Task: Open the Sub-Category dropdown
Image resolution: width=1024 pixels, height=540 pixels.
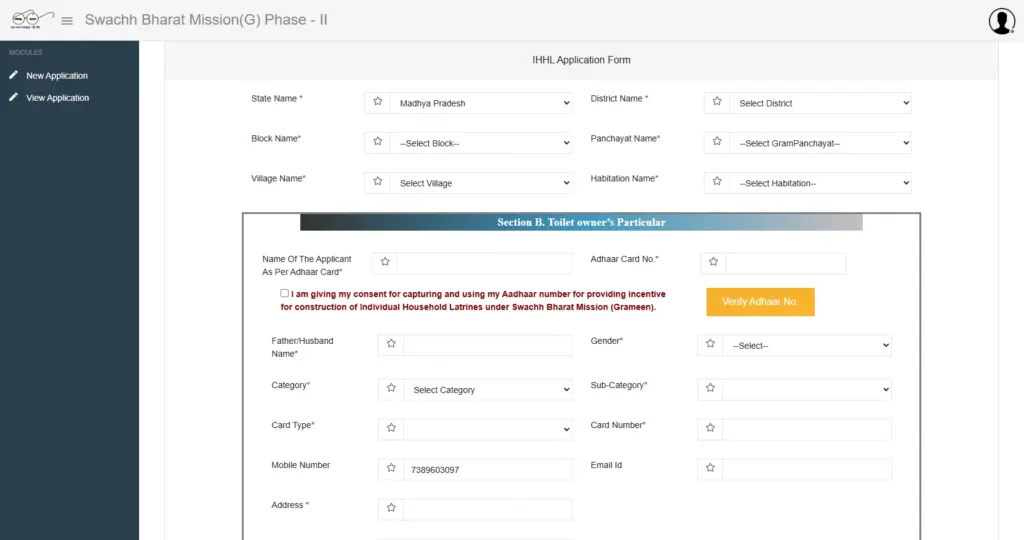Action: [x=807, y=390]
